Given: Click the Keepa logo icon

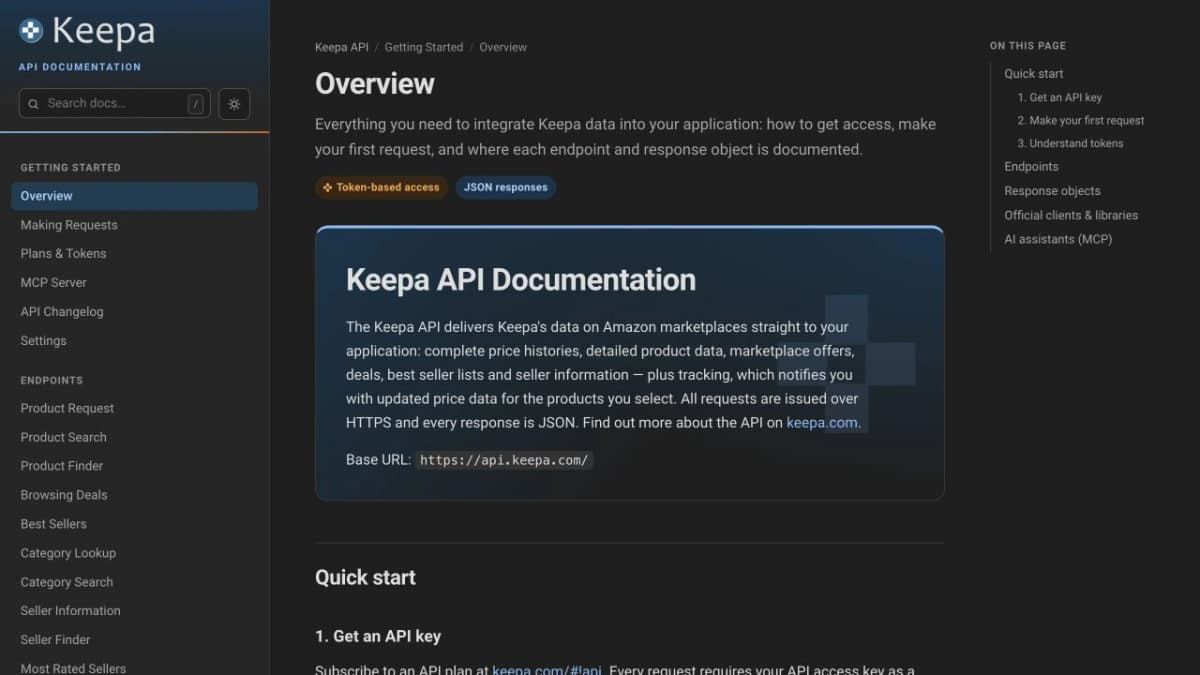Looking at the screenshot, I should [x=31, y=31].
